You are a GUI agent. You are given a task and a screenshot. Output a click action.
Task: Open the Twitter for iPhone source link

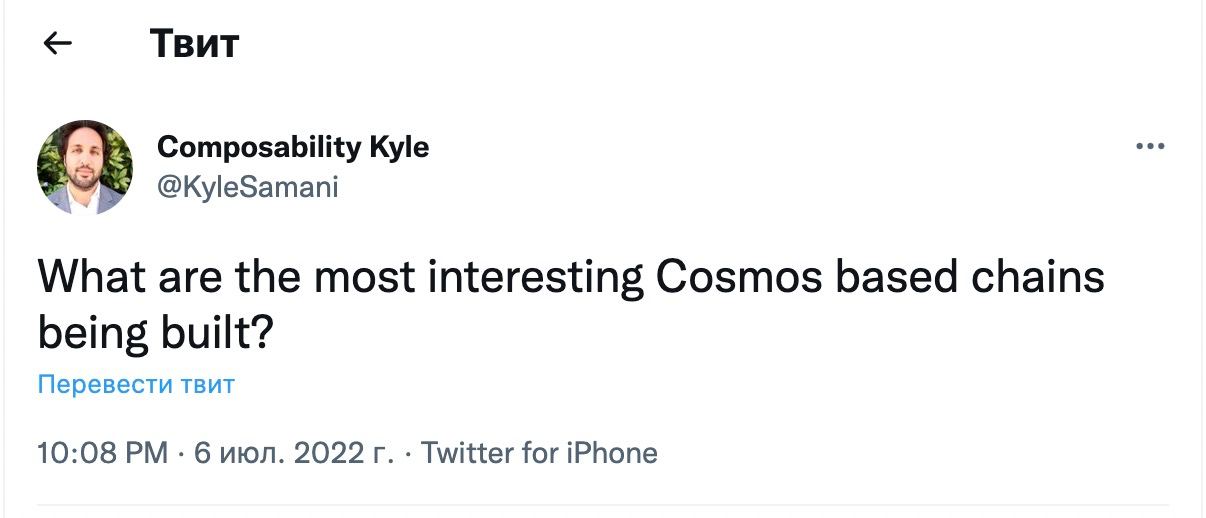point(539,453)
